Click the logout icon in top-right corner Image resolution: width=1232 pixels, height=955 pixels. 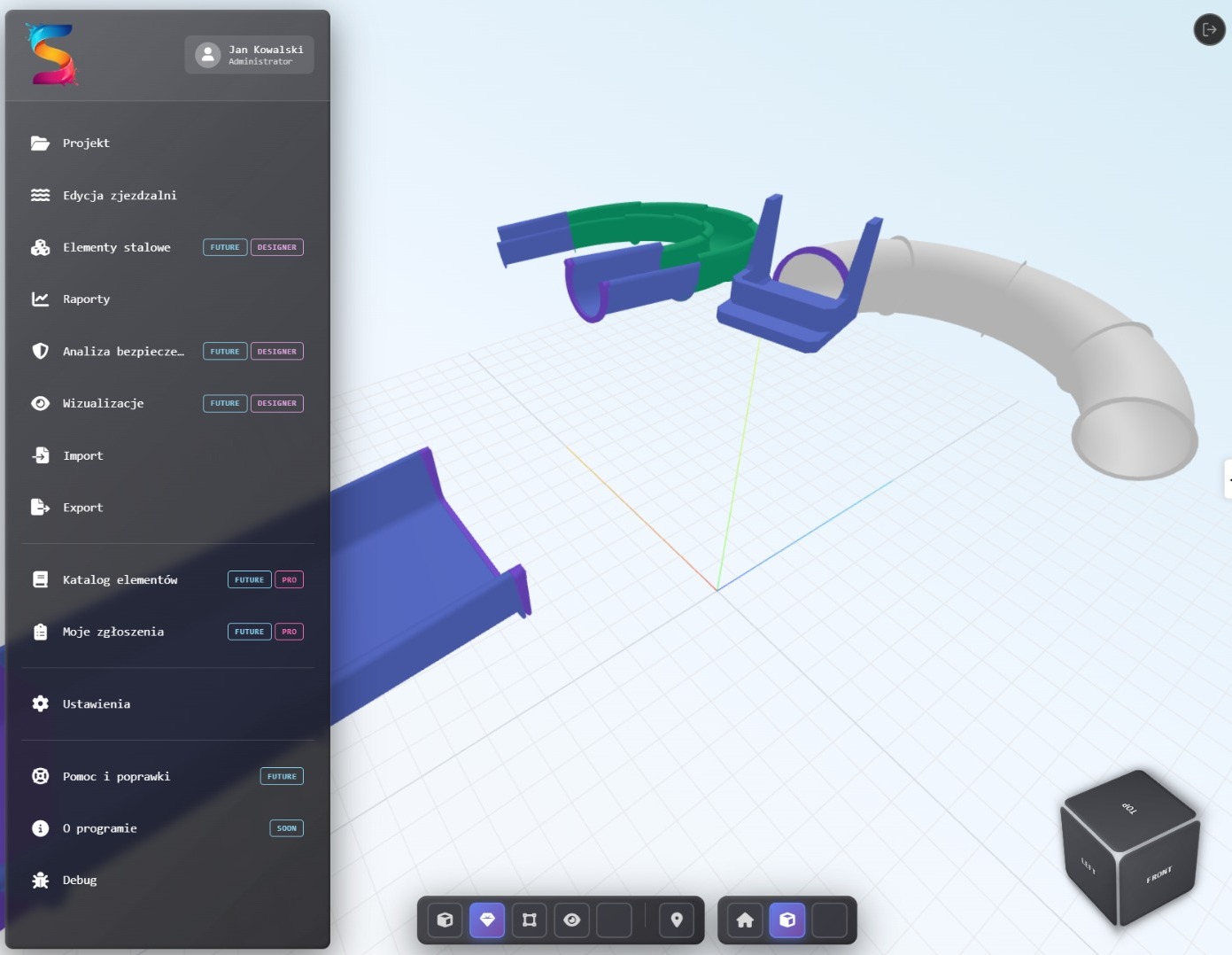1209,29
